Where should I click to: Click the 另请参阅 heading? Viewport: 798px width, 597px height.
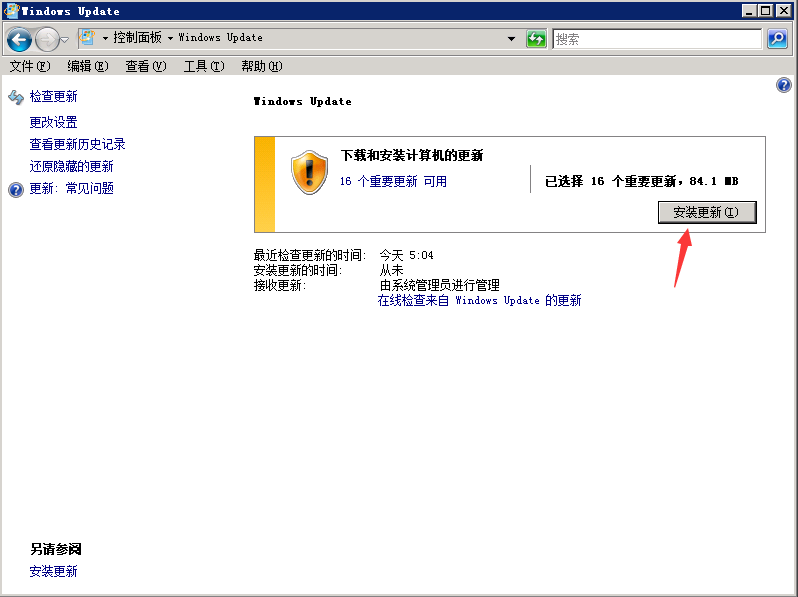tap(55, 549)
